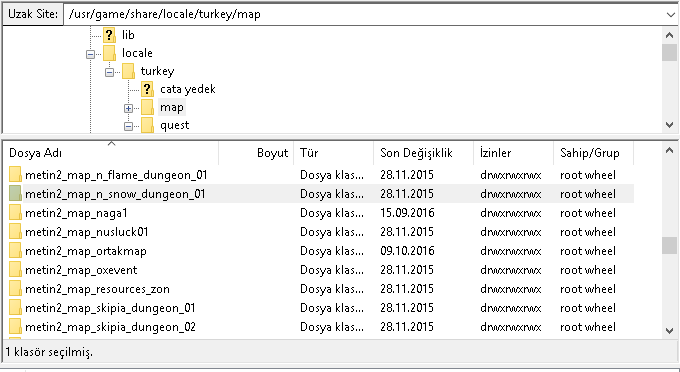680x372 pixels.
Task: Click the locale folder icon in tree
Action: click(109, 53)
